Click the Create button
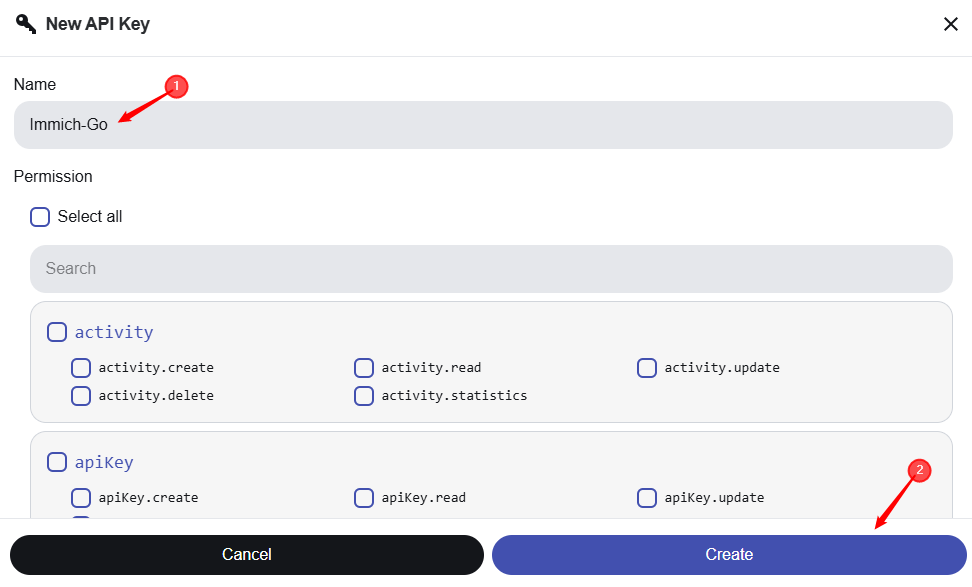 (728, 555)
